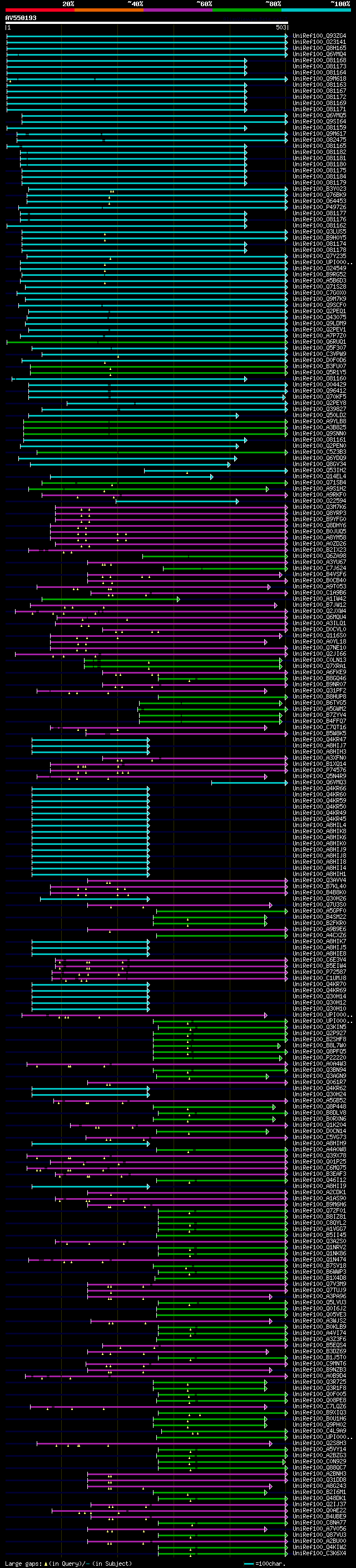The height and width of the screenshot is (1568, 356).
Task: Click hit label 'UniRef100_Q14EL4'
Action: pos(319,476)
